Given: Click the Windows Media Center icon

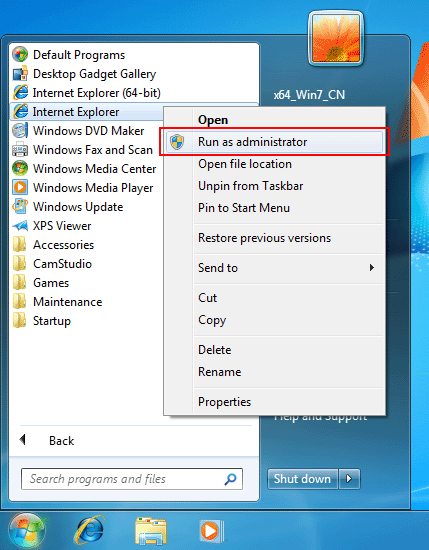Looking at the screenshot, I should point(20,169).
